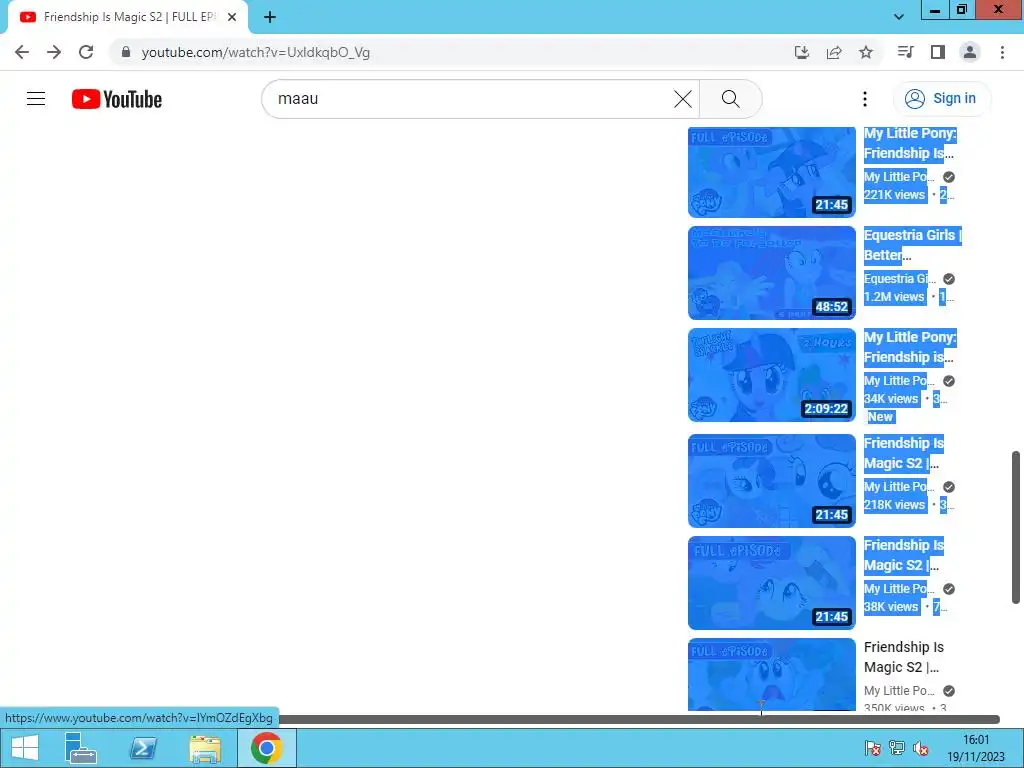This screenshot has height=768, width=1024.
Task: Click the Sign in button
Action: tap(941, 99)
